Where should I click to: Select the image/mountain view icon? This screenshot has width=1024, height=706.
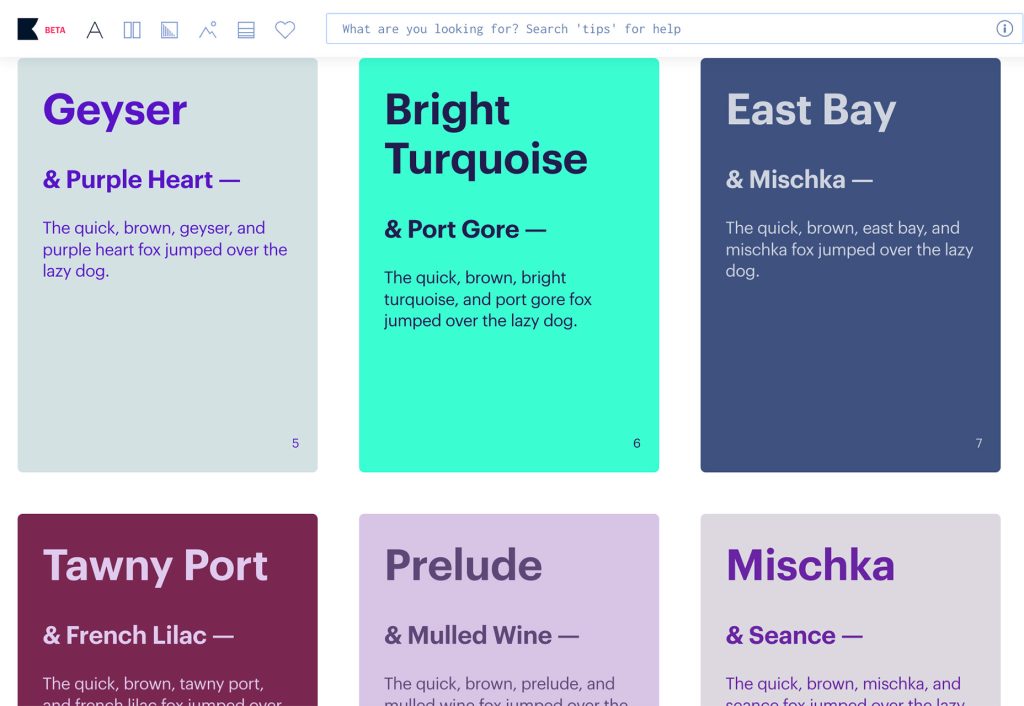click(208, 30)
